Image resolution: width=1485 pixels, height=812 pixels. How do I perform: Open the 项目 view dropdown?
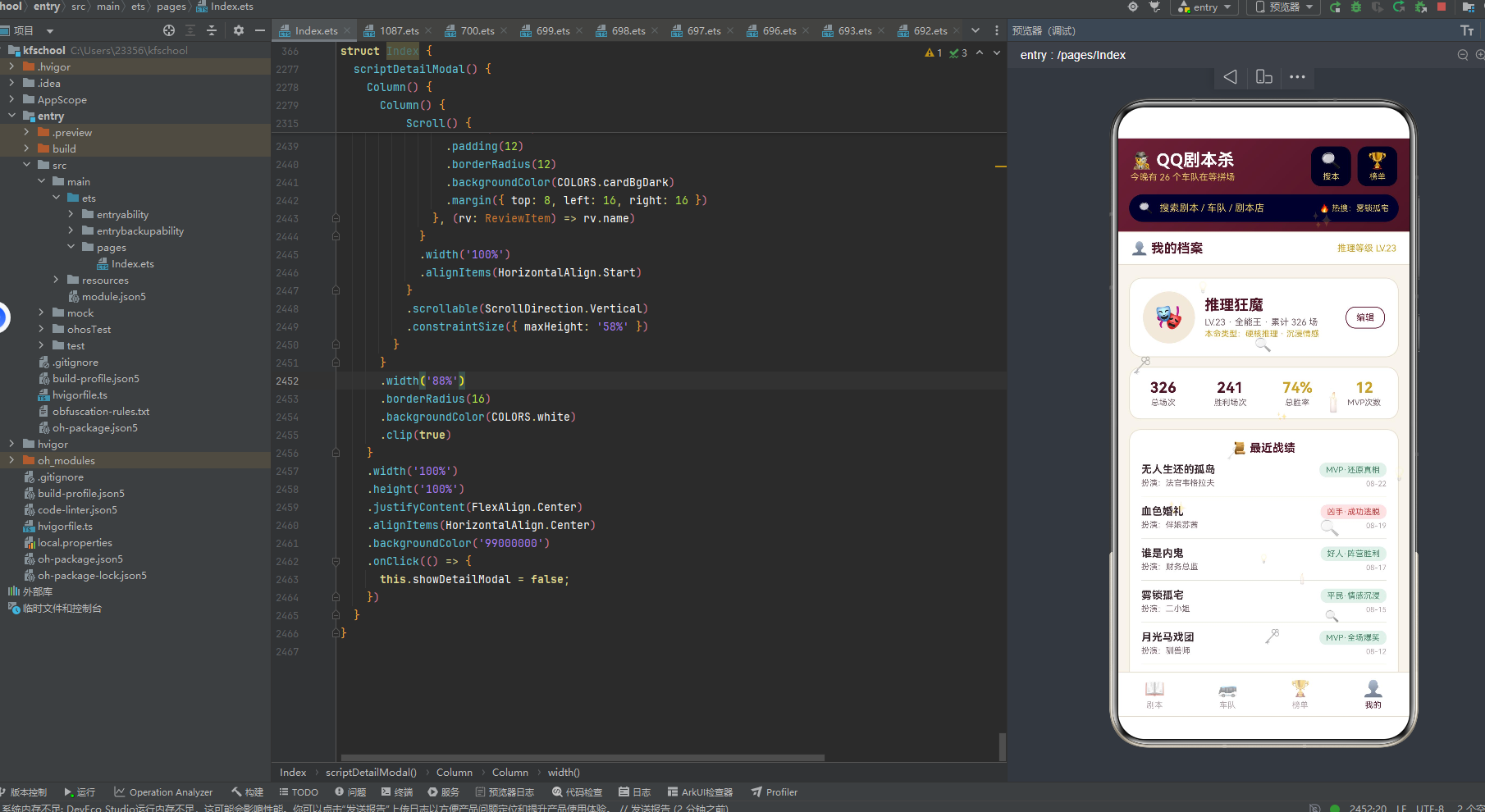(x=50, y=31)
